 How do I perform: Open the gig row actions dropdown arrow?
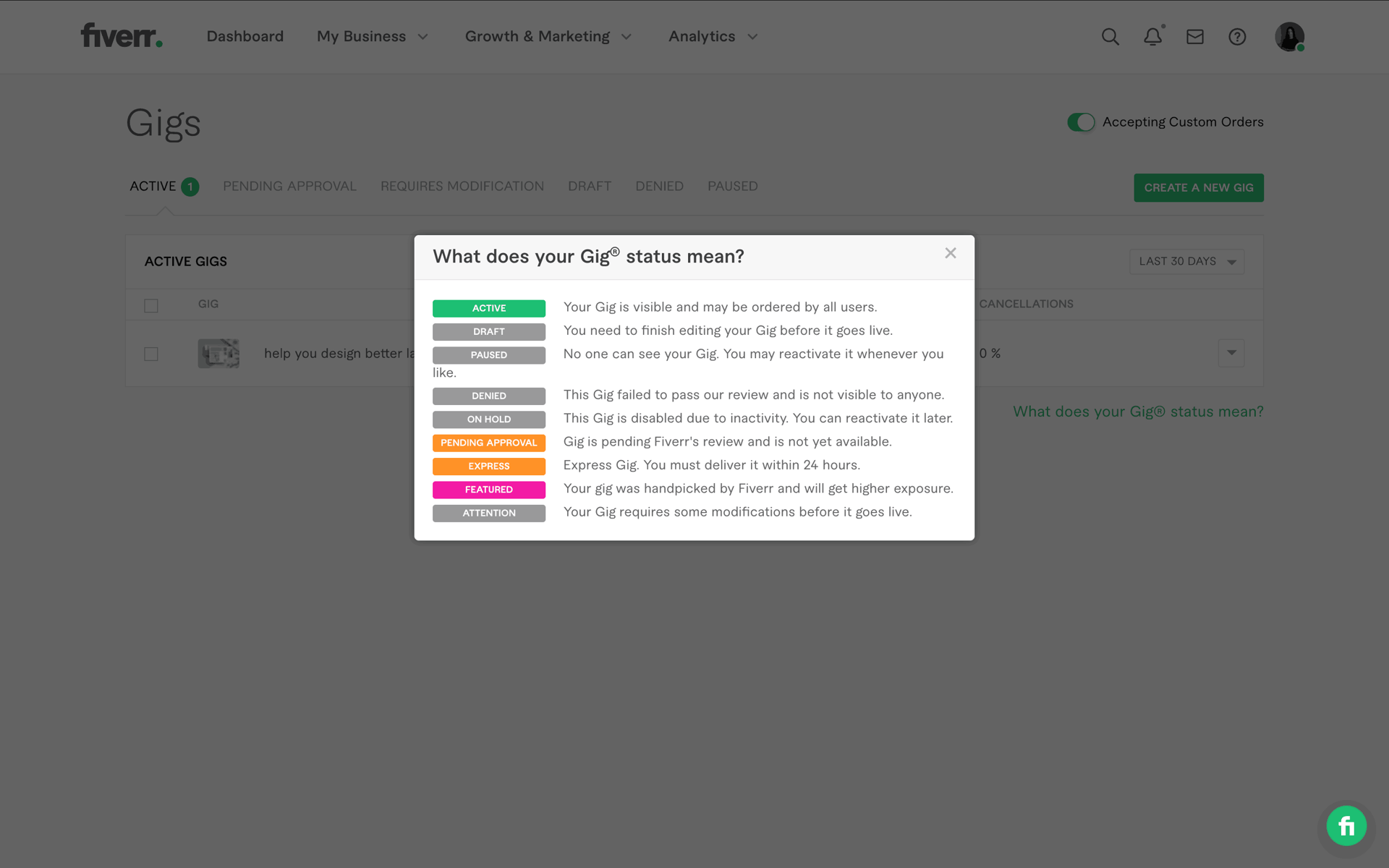(1231, 353)
